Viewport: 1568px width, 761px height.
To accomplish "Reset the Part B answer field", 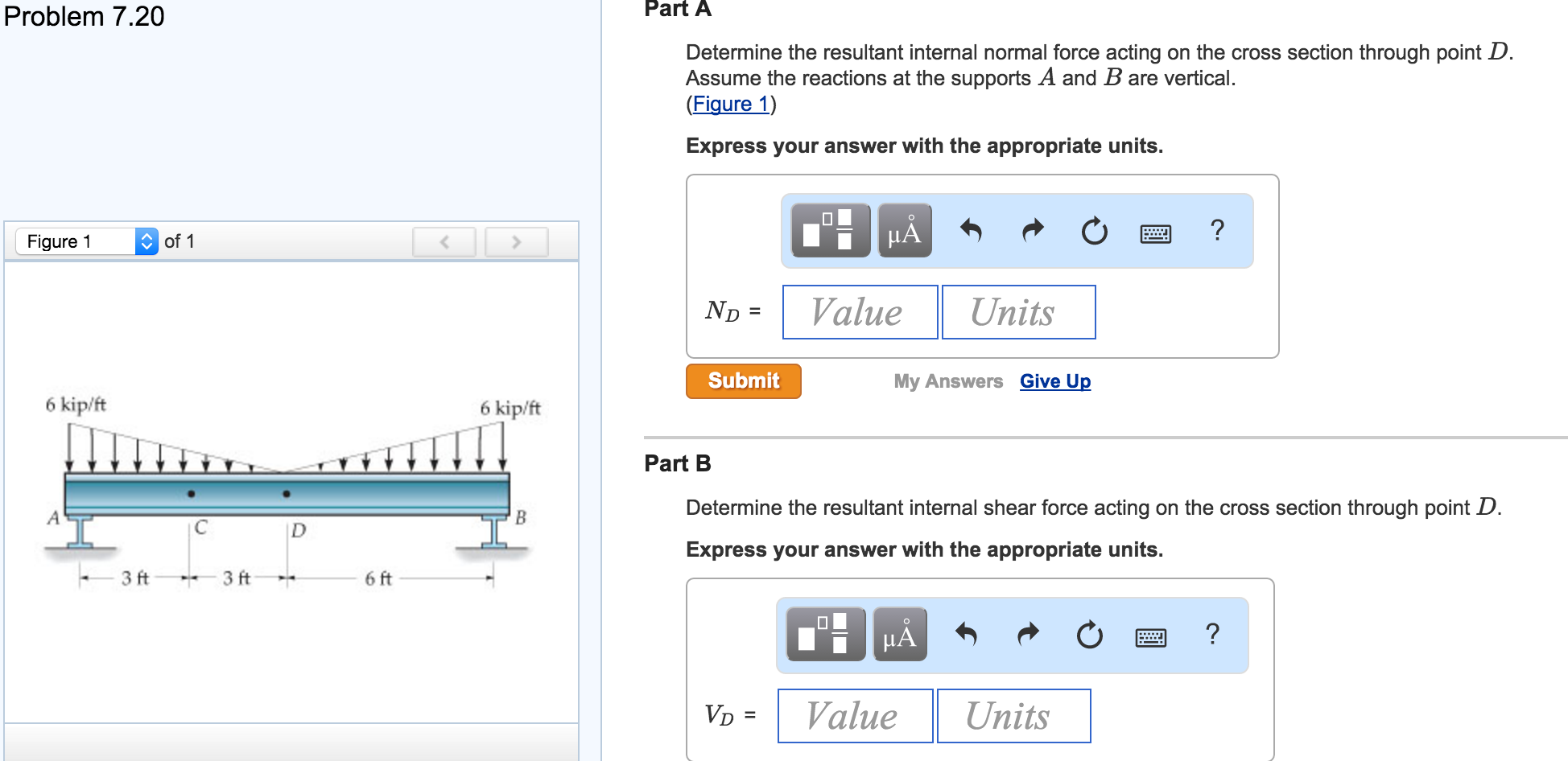I will [x=1089, y=636].
